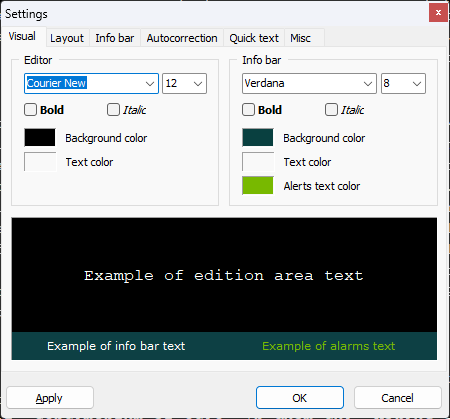Change the Info bar white text color swatch
450x419 pixels.
pos(258,162)
